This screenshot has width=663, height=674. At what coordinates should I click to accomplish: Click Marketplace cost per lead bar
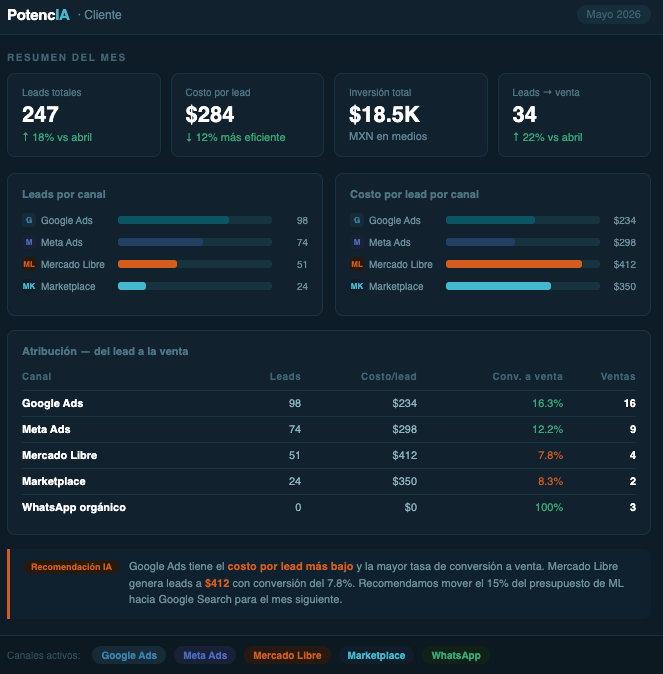click(x=523, y=286)
